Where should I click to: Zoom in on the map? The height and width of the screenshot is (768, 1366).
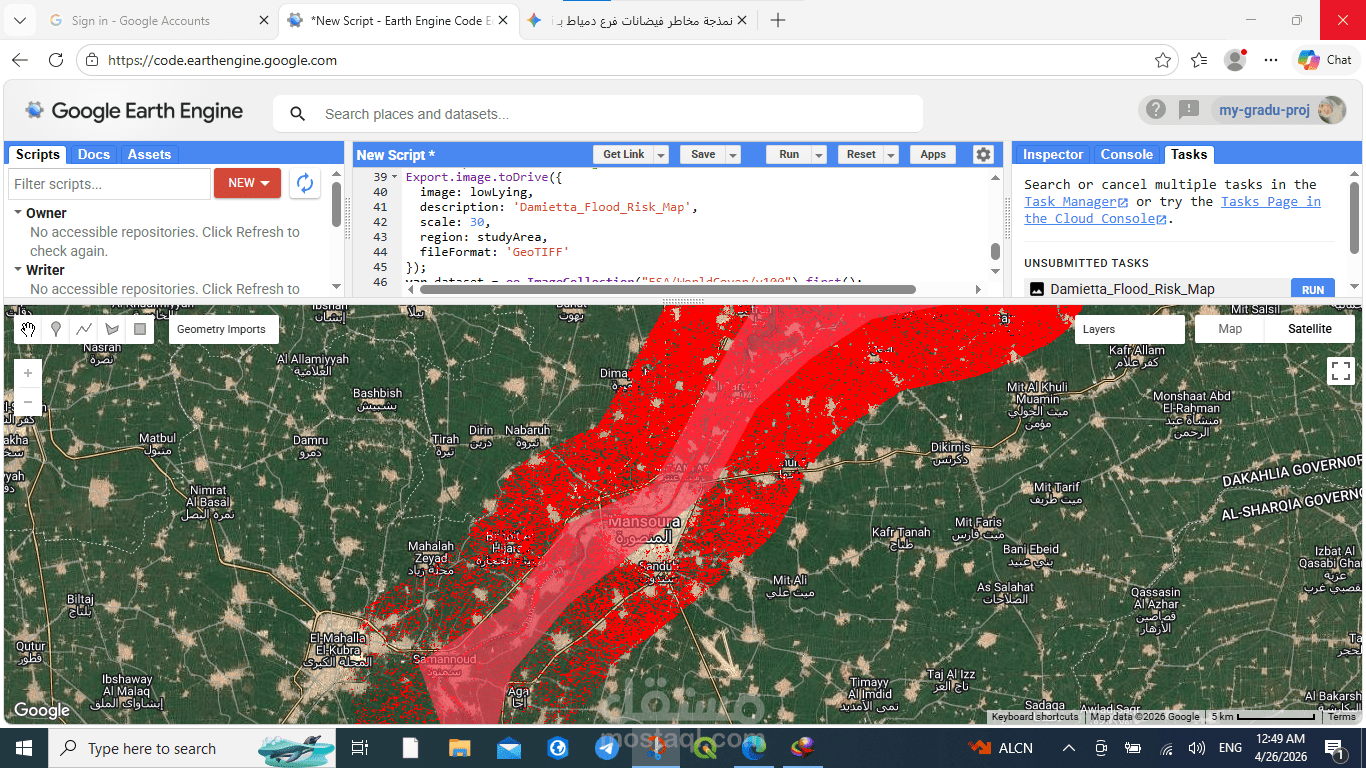[x=28, y=373]
